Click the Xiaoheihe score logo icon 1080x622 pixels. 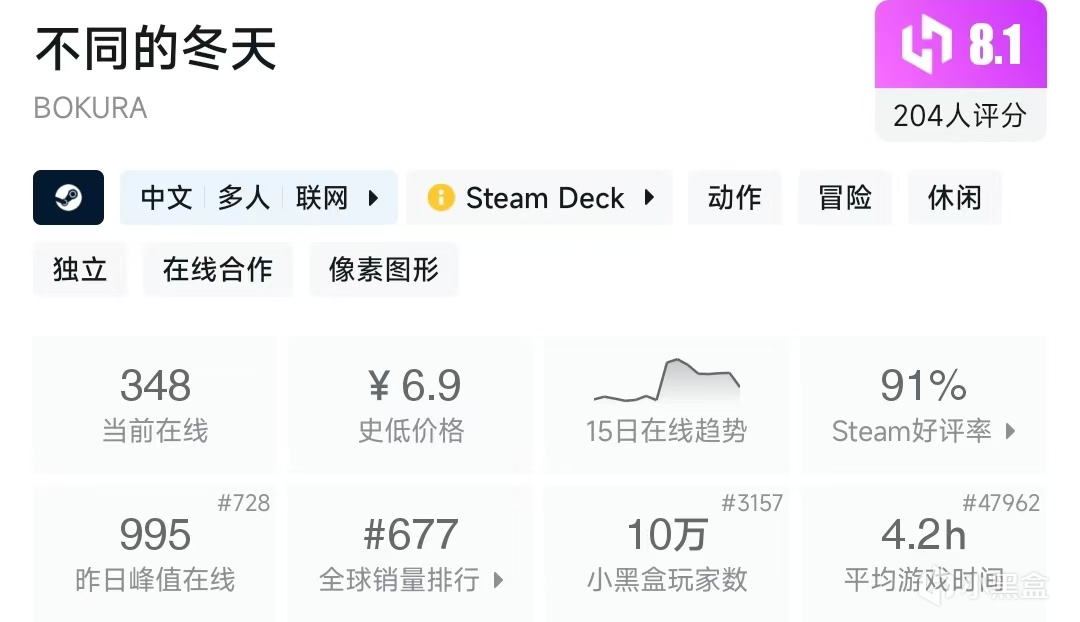point(925,44)
